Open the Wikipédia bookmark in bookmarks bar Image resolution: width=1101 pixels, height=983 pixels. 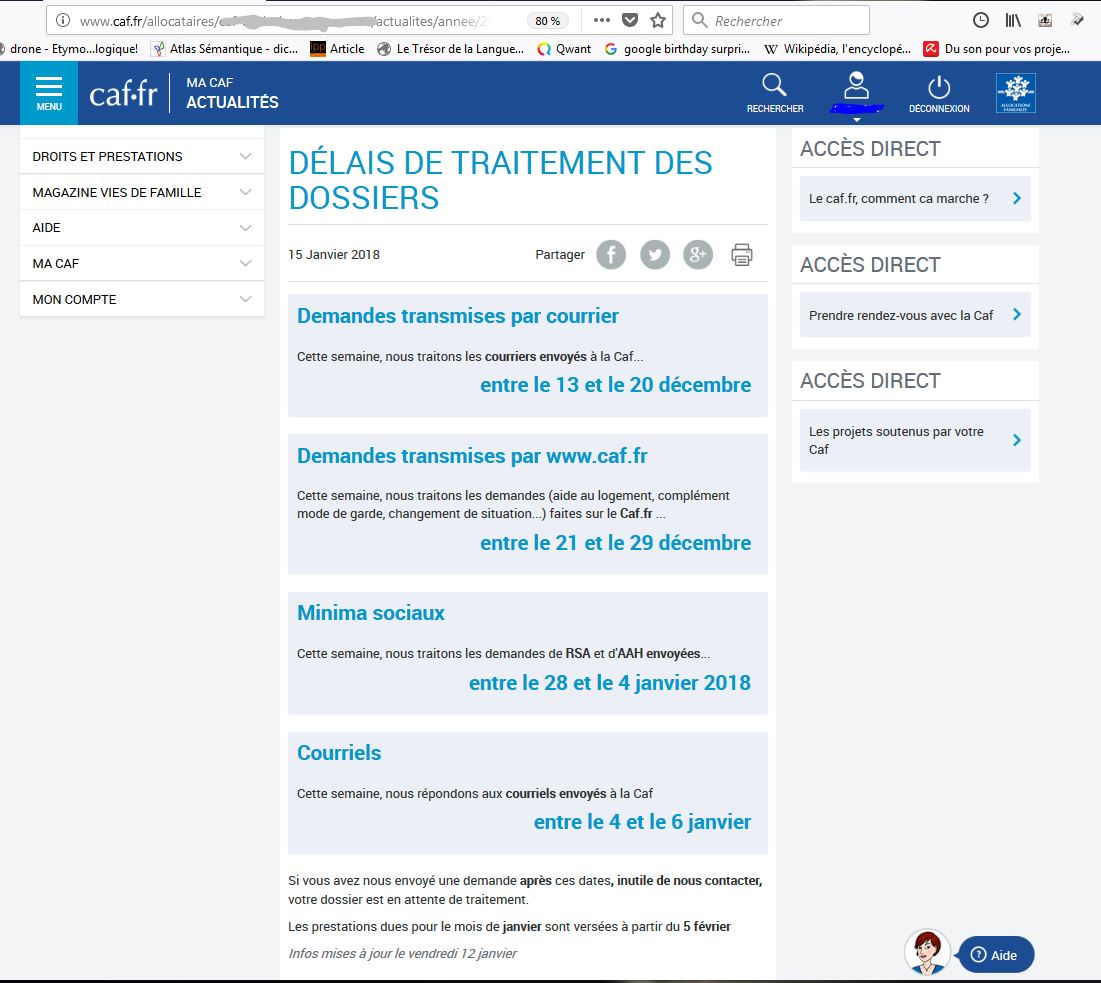point(838,48)
